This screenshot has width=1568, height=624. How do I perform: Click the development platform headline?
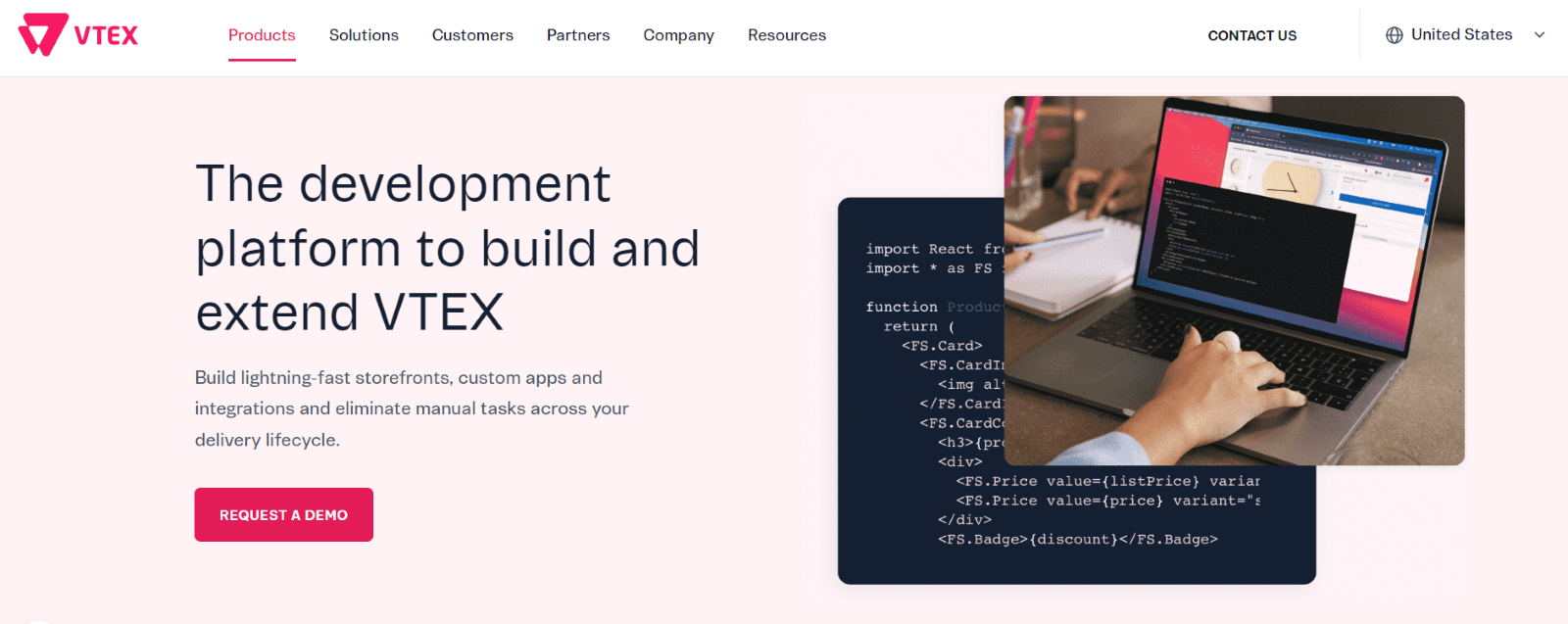447,248
